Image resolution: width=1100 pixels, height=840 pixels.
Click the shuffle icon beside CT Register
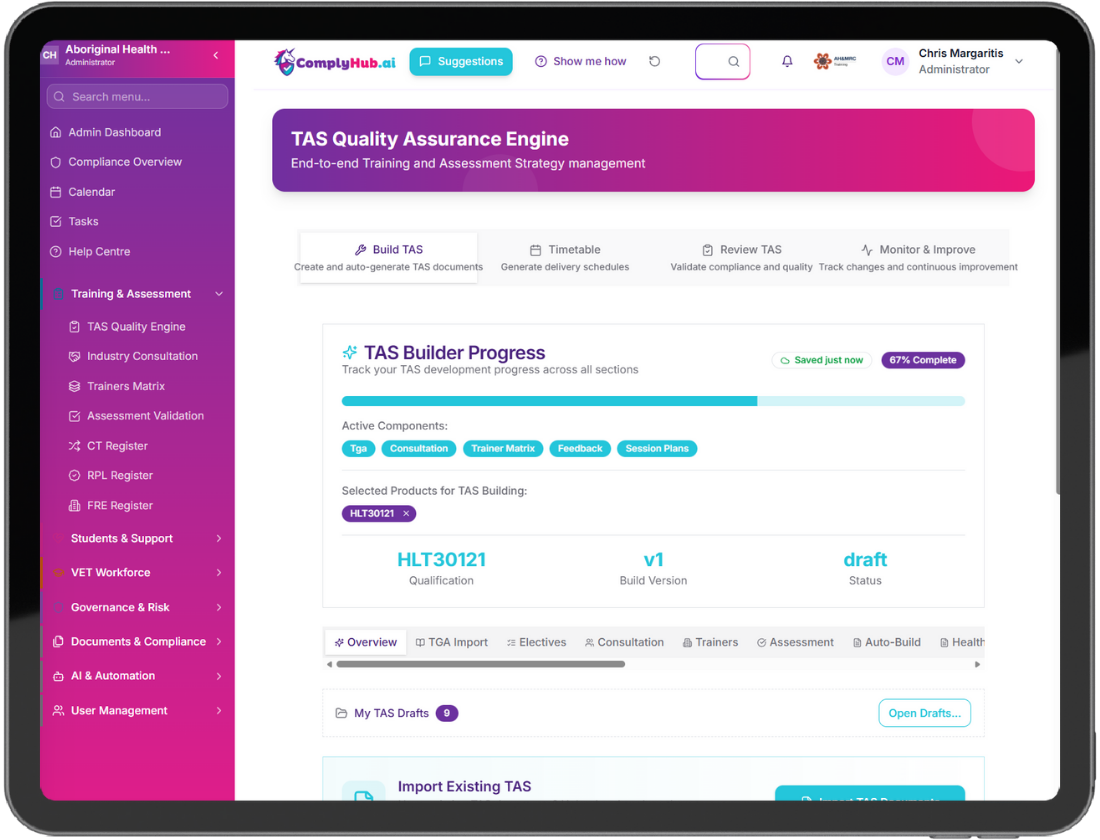74,446
